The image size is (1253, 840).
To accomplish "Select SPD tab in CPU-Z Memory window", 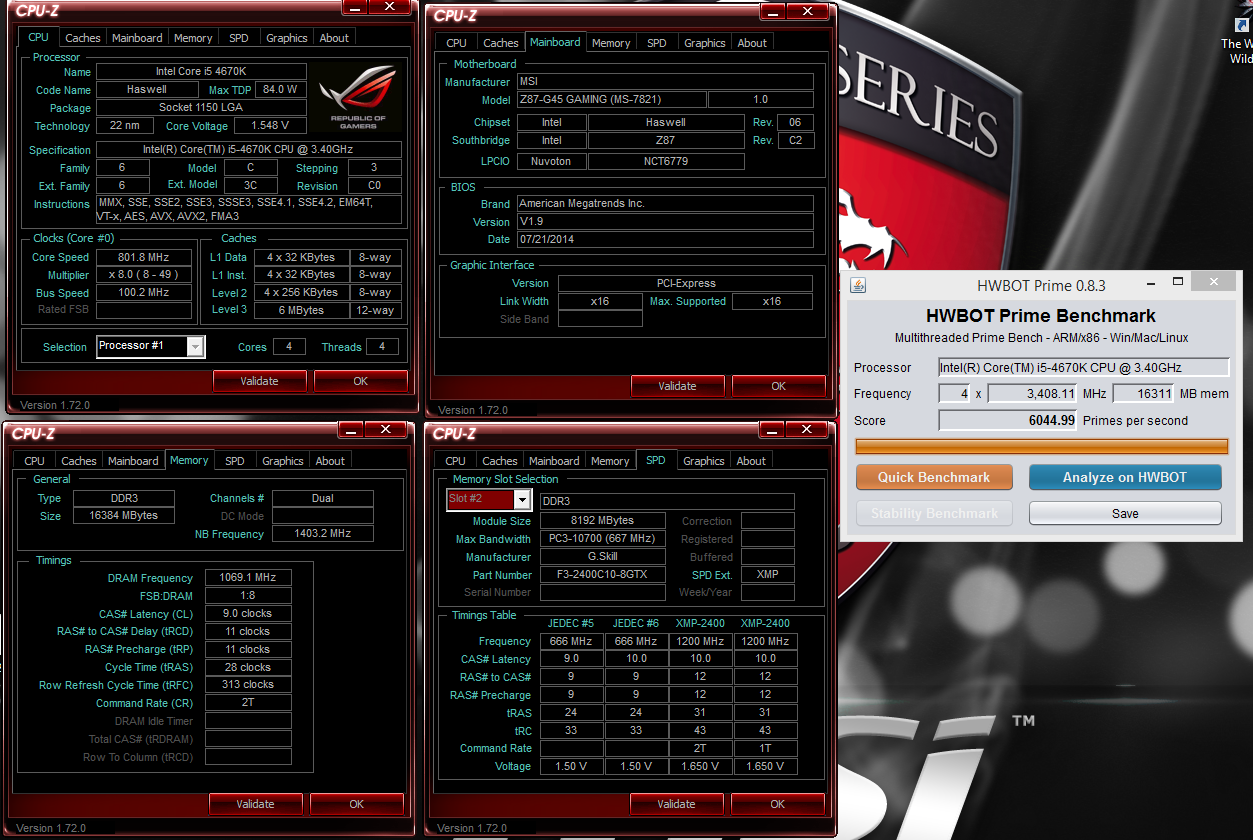I will [234, 461].
